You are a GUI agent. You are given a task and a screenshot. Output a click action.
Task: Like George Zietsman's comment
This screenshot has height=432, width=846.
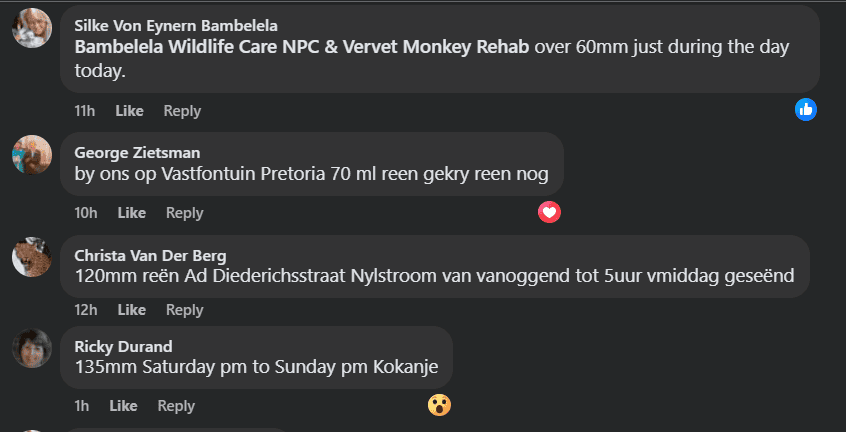132,213
